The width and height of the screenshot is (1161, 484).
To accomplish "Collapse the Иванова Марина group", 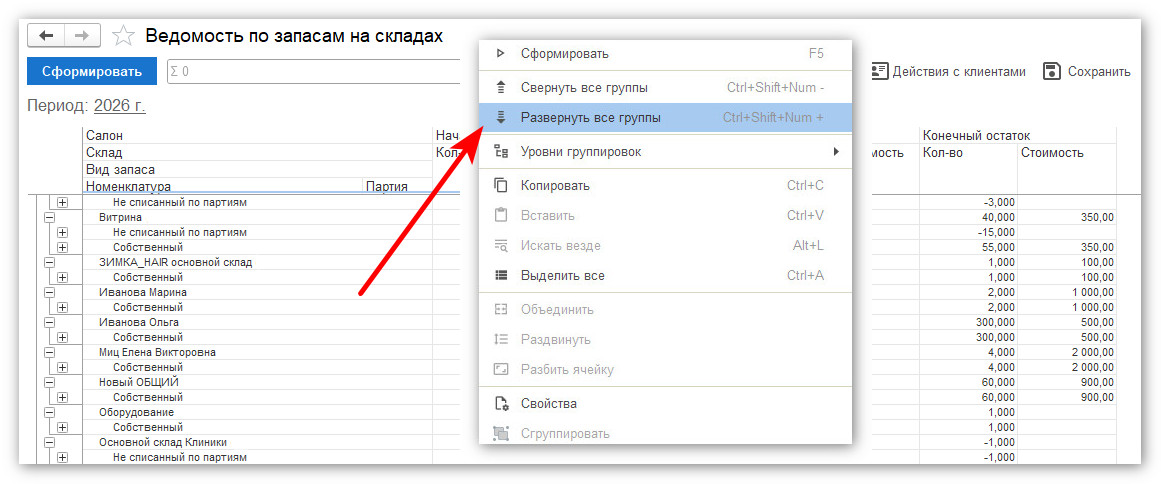I will [x=50, y=292].
